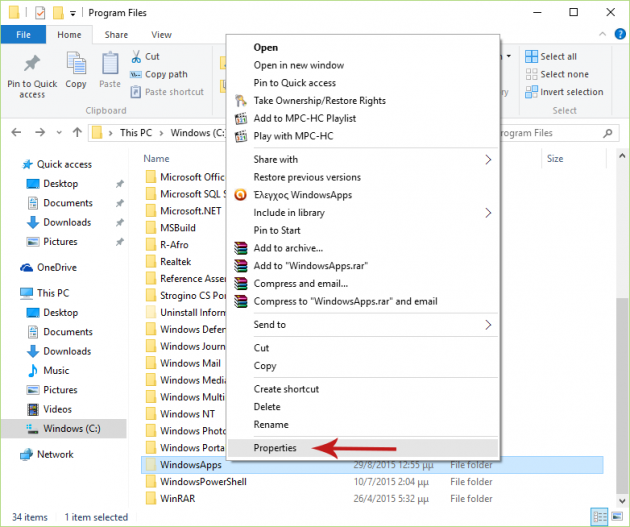Choose Copy in the context menu
Image resolution: width=630 pixels, height=527 pixels.
coord(364,366)
